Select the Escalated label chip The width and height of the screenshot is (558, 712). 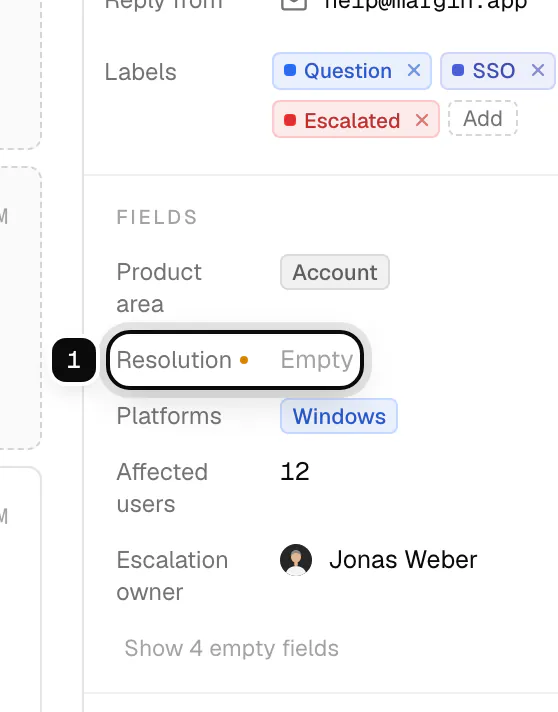coord(356,119)
